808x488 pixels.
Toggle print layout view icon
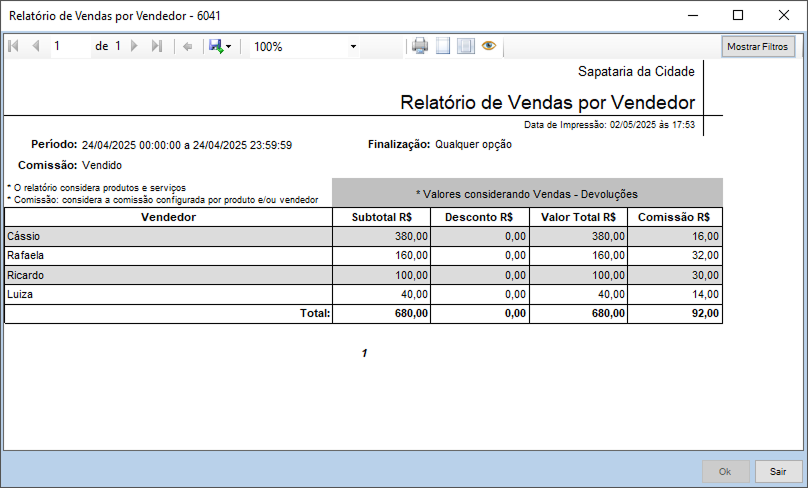pos(443,46)
